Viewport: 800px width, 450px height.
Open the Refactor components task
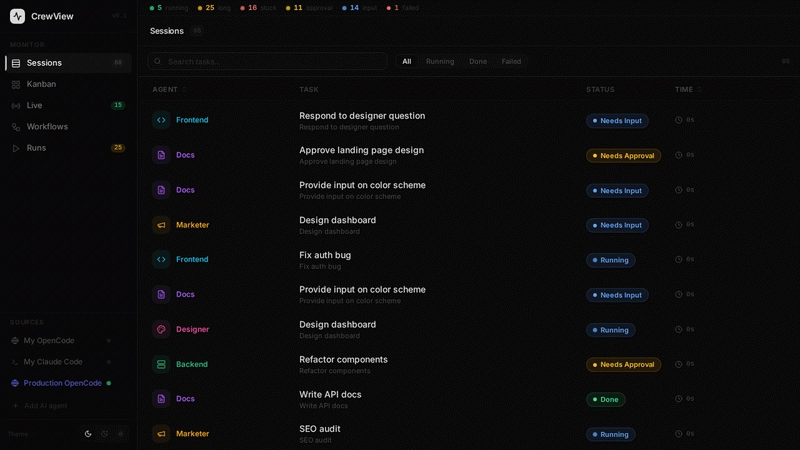343,360
